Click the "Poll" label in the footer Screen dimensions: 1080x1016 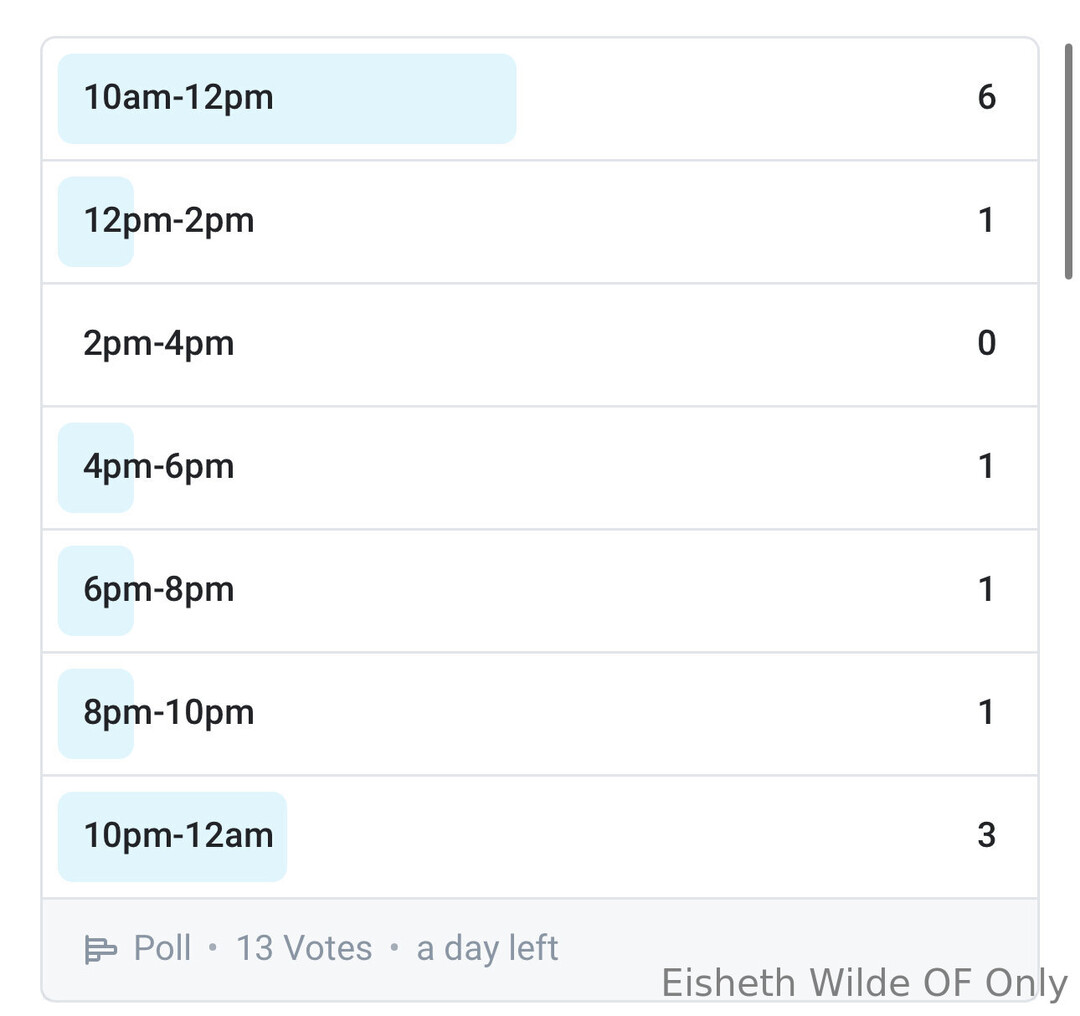coord(162,949)
